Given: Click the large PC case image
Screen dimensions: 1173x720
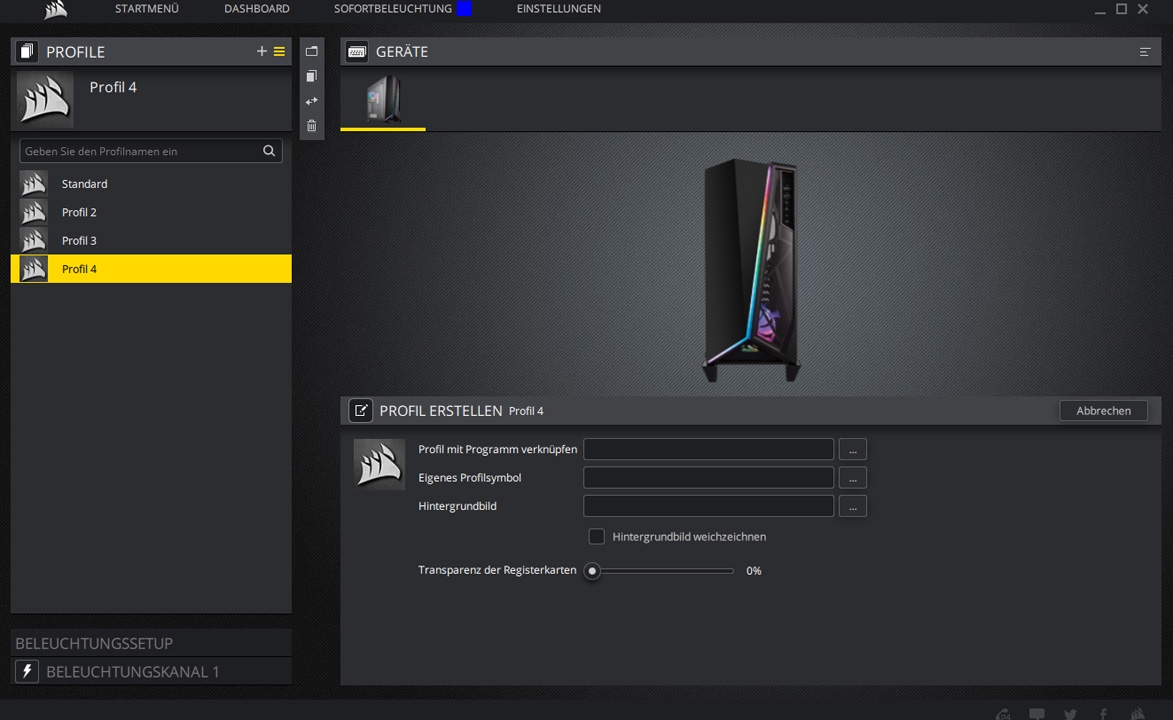Looking at the screenshot, I should tap(751, 269).
